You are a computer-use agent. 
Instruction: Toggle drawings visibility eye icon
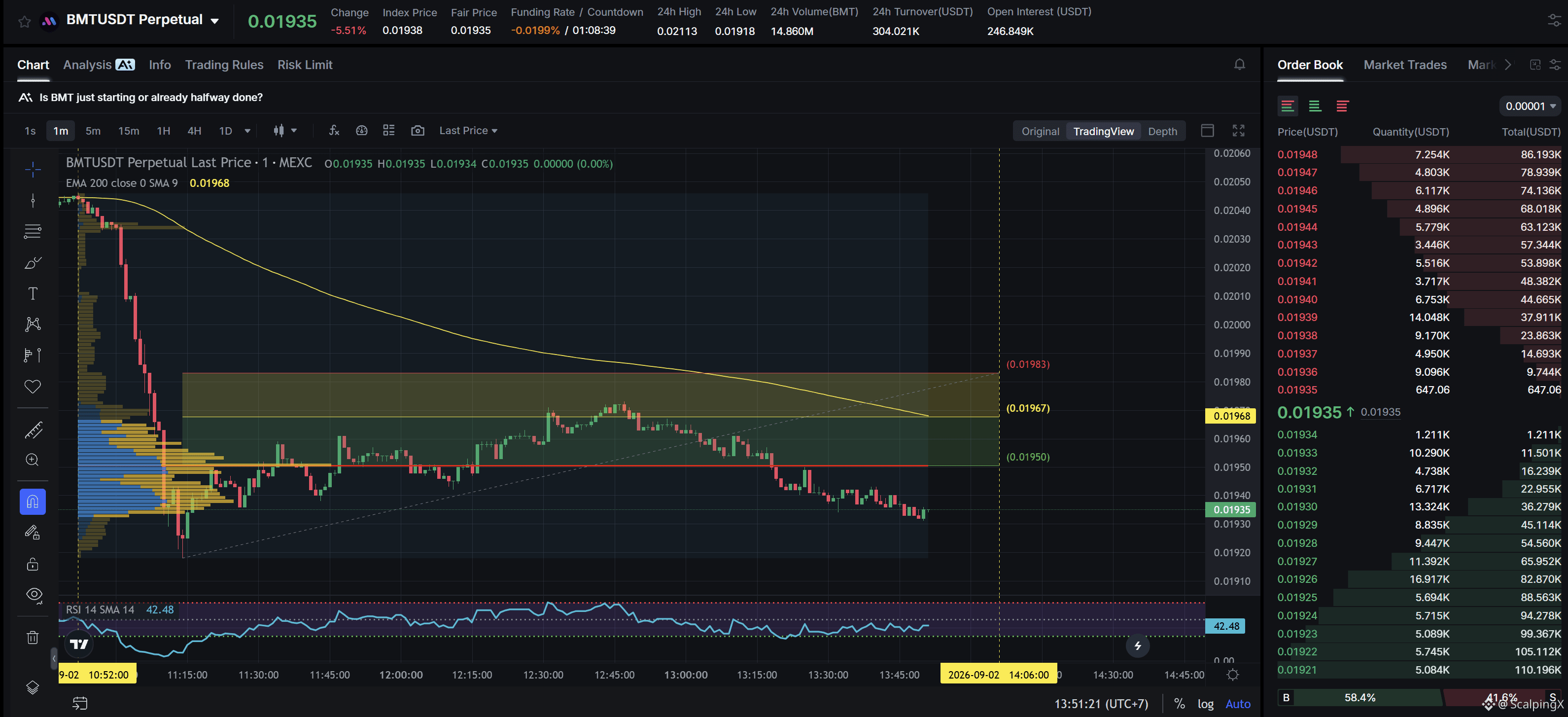pyautogui.click(x=34, y=595)
